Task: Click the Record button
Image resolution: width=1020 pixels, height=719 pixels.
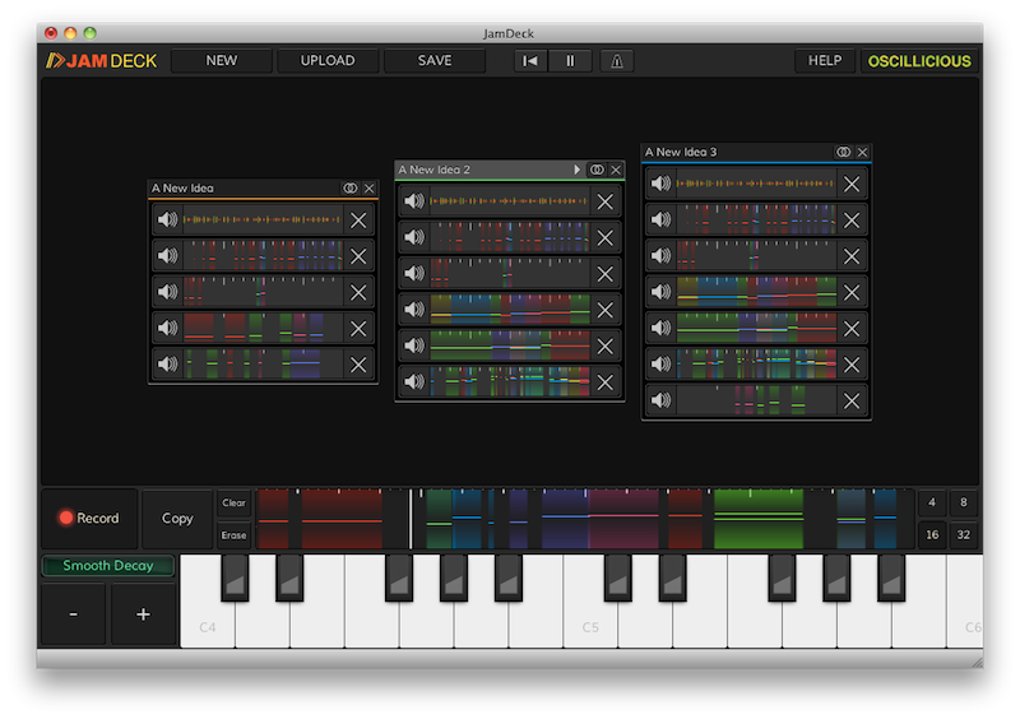Action: click(88, 518)
